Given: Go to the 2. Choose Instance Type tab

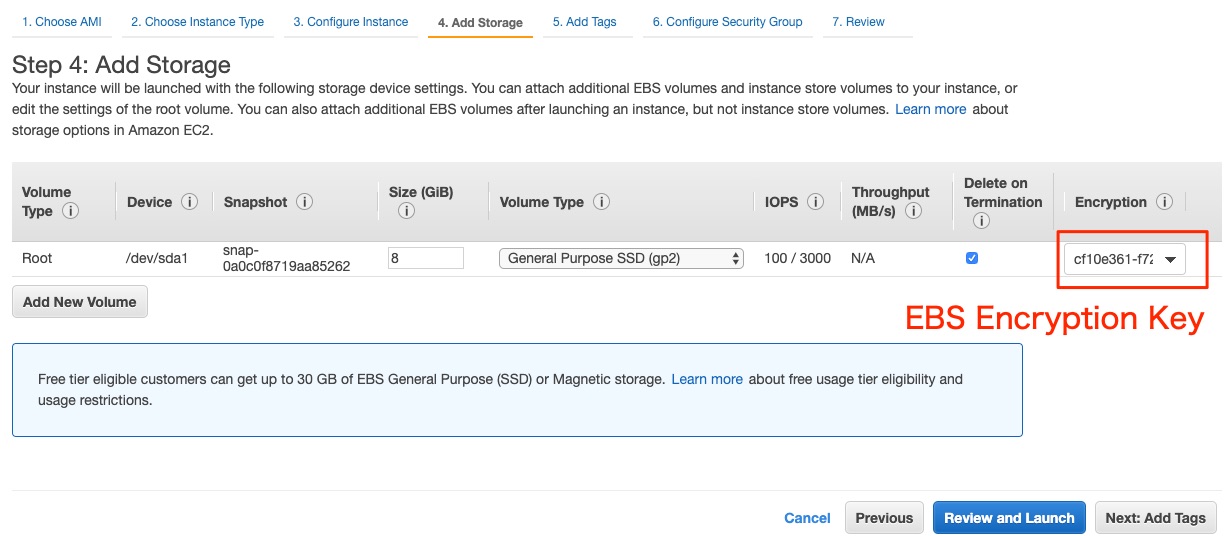Looking at the screenshot, I should 198,22.
